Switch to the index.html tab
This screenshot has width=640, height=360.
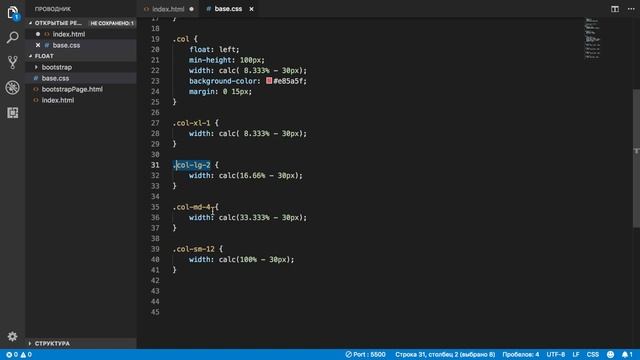(168, 9)
